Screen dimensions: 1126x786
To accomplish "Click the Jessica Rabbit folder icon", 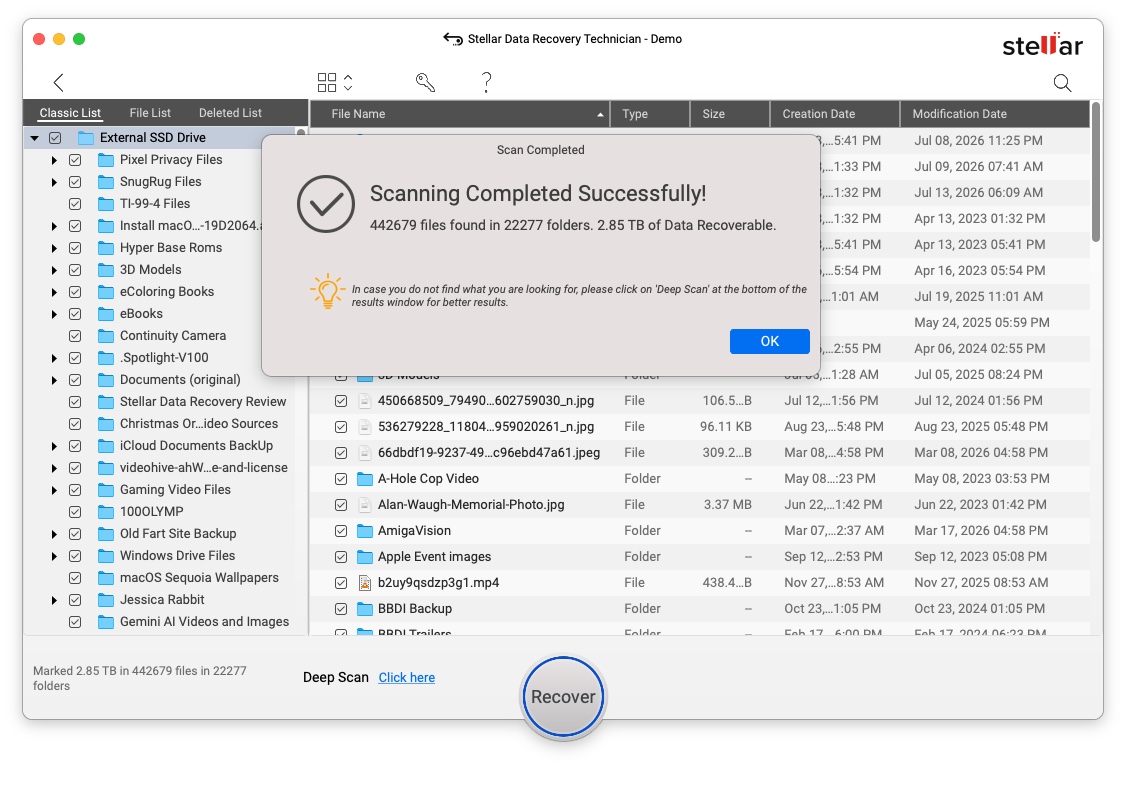I will coord(106,600).
